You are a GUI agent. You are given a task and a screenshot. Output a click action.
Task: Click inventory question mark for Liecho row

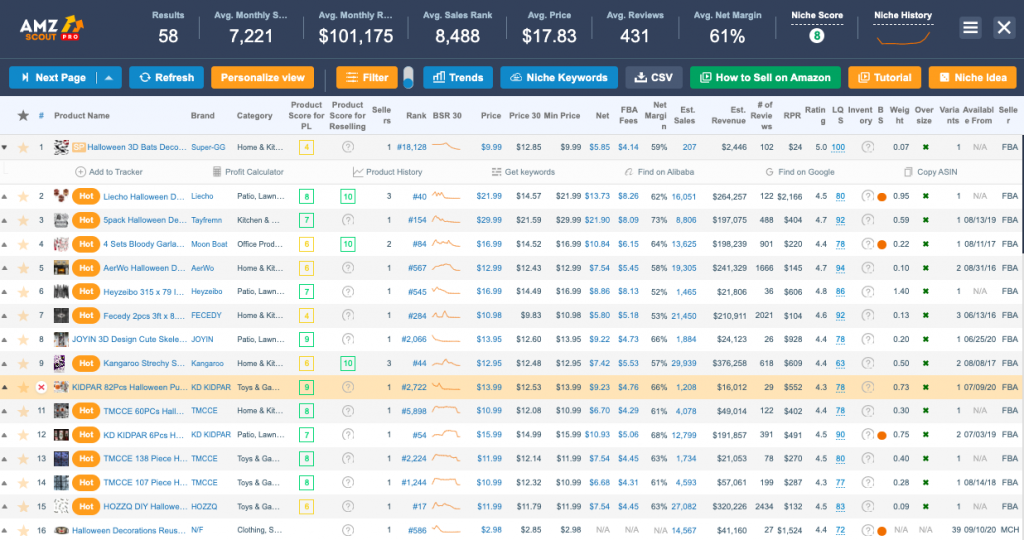pos(867,196)
